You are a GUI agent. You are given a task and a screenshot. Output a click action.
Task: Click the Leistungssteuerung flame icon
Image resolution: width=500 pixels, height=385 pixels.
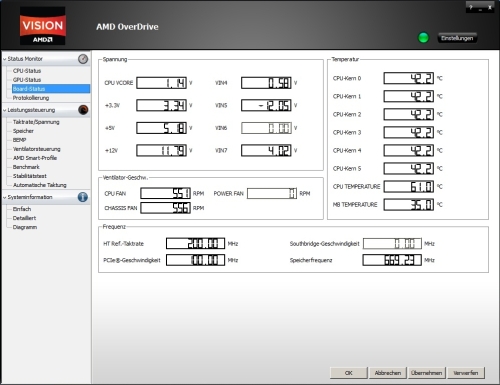[x=83, y=110]
